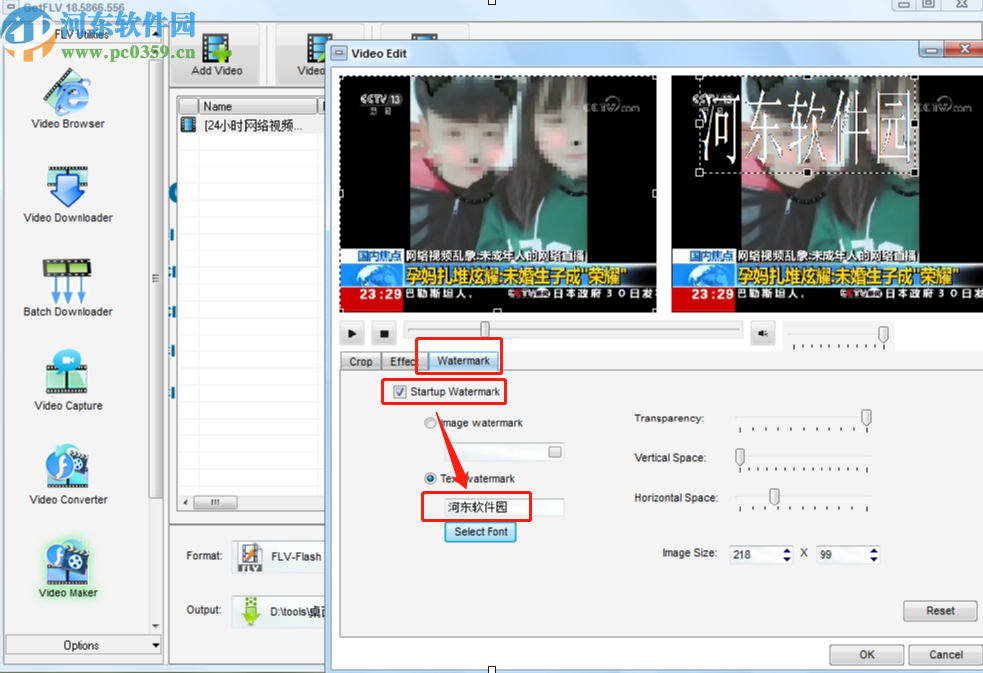983x673 pixels.
Task: Switch to the Crop tab
Action: 360,361
